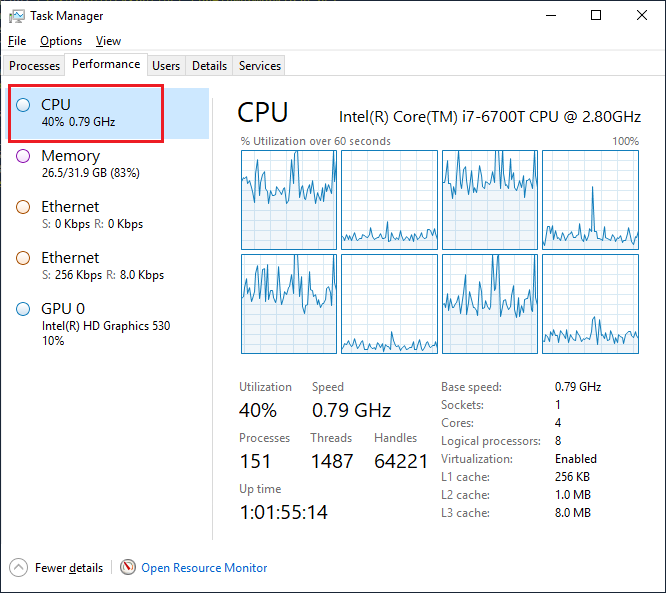666x593 pixels.
Task: Select the Performance tab
Action: pos(106,64)
